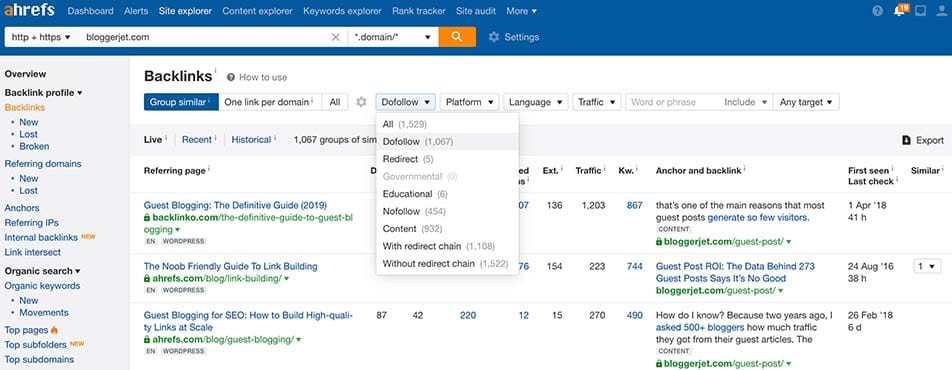Open Content explorer in top navigation
This screenshot has width=952, height=370.
[x=257, y=11]
